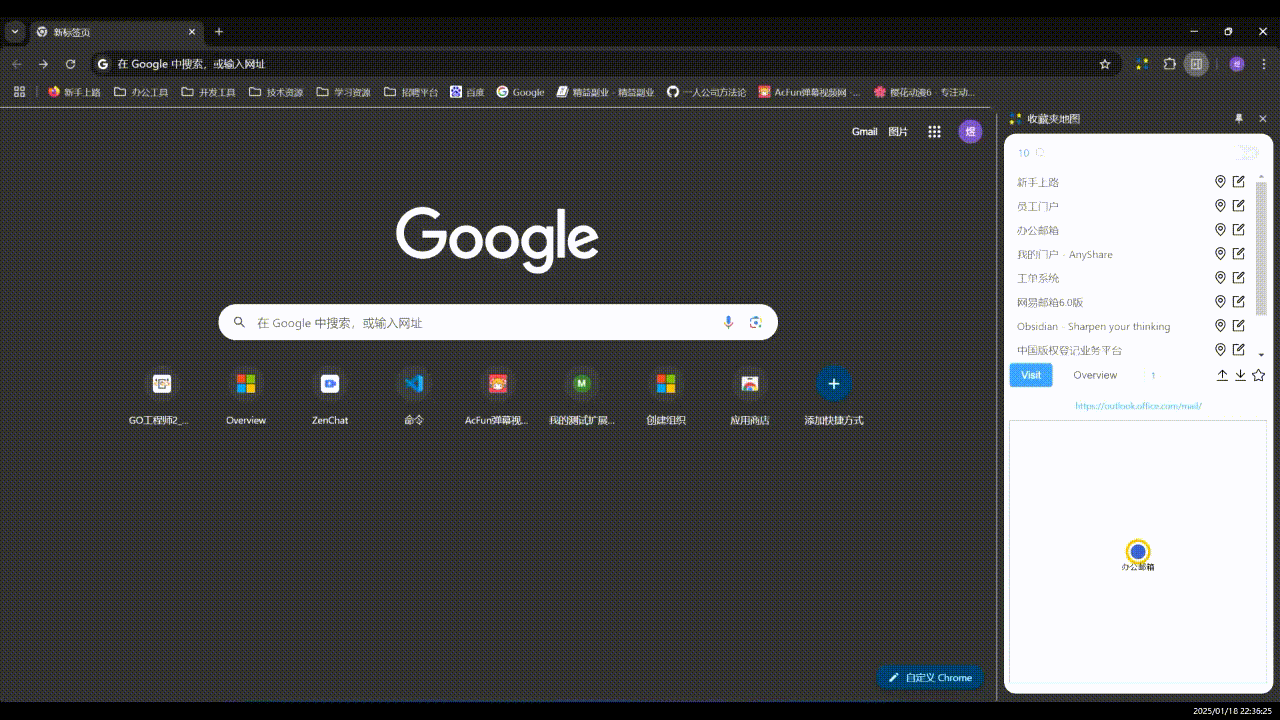This screenshot has height=720, width=1280.
Task: Open the outlook.office.com/mail link
Action: [1138, 406]
